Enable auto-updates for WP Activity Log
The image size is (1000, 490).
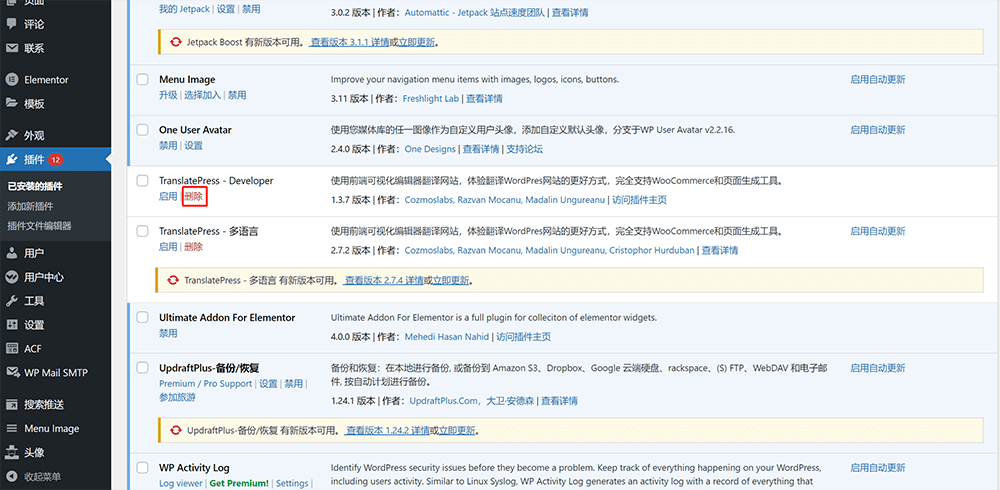click(878, 468)
